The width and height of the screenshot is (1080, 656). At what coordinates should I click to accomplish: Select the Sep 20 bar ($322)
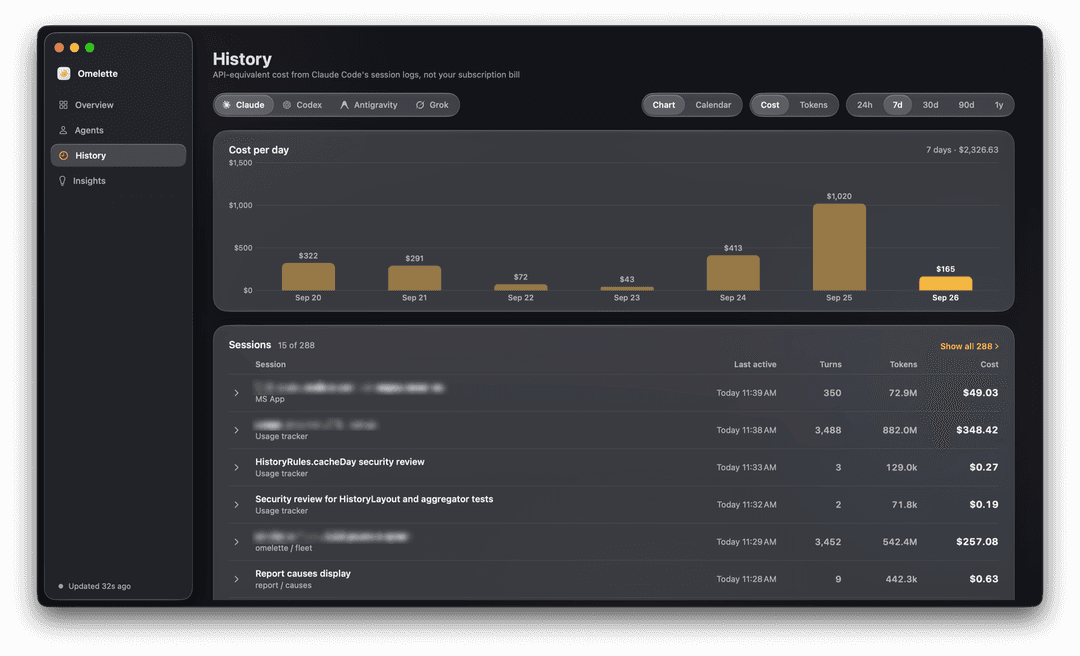[308, 276]
